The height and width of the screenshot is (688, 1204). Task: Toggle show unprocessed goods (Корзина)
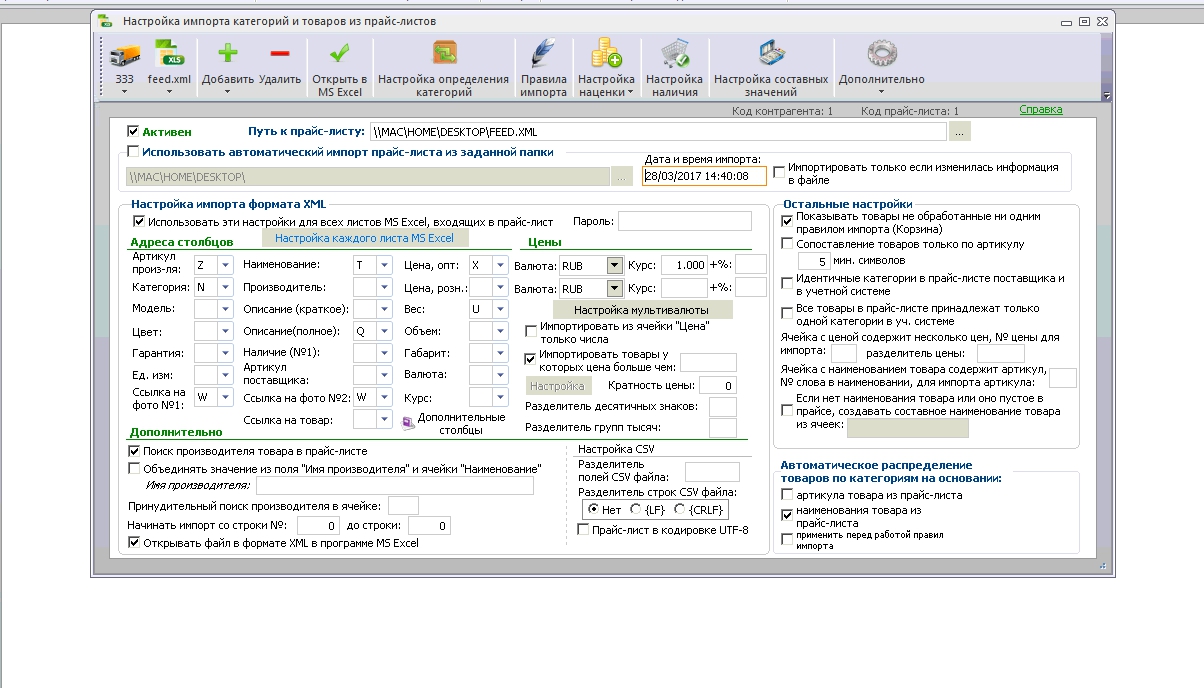coord(788,220)
